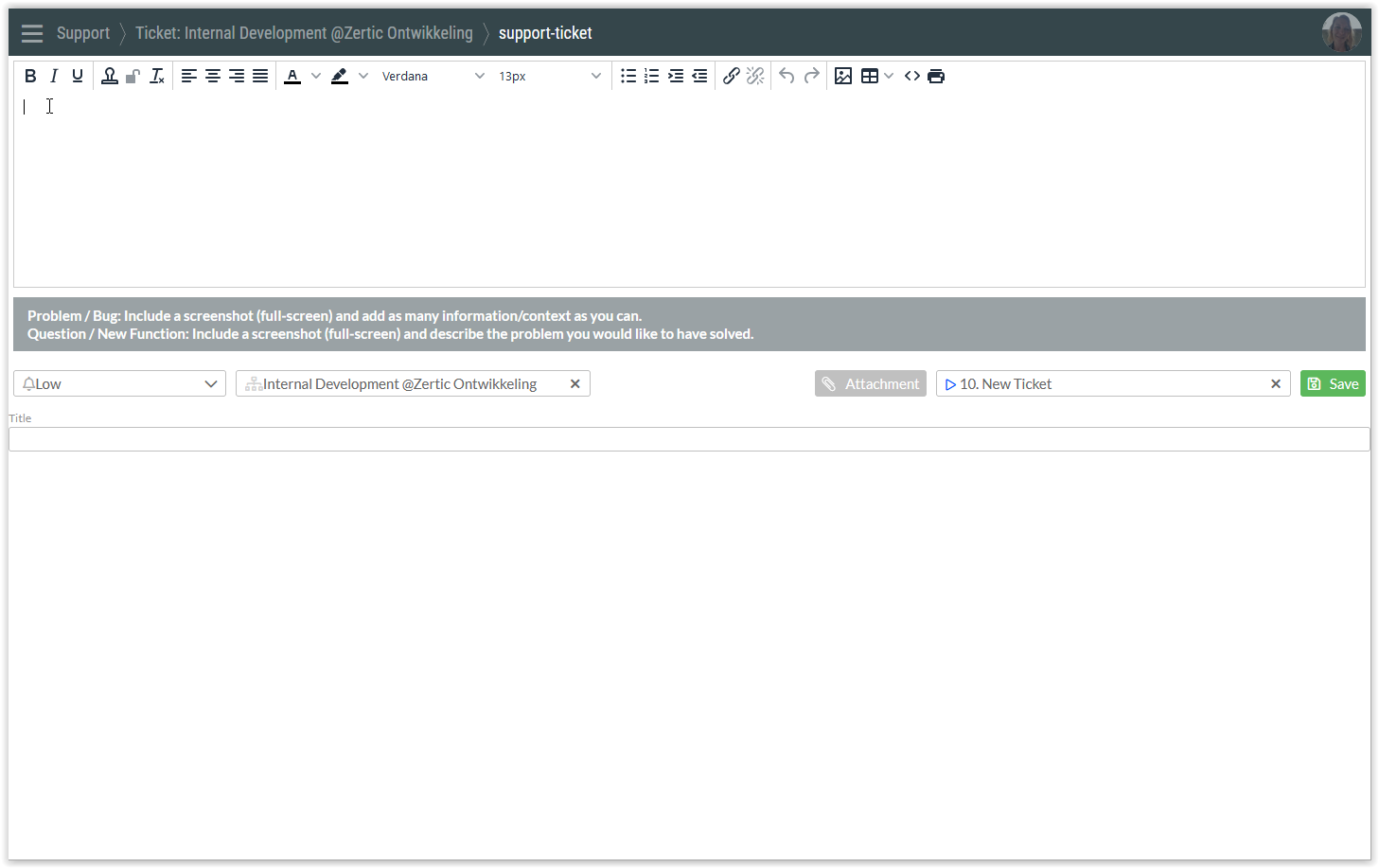Go to Support in the breadcrumb

click(83, 33)
